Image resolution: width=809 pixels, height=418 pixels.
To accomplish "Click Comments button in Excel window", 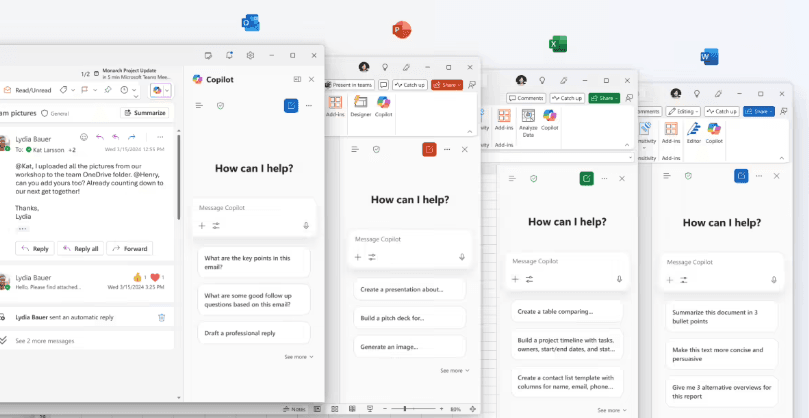I will [x=526, y=98].
